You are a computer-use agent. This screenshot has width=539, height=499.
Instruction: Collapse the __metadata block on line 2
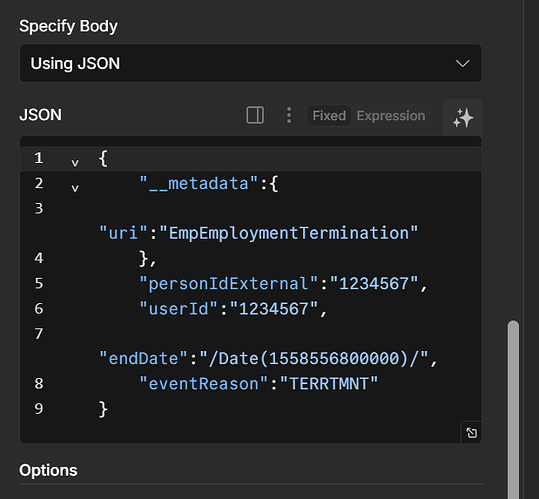pos(75,188)
